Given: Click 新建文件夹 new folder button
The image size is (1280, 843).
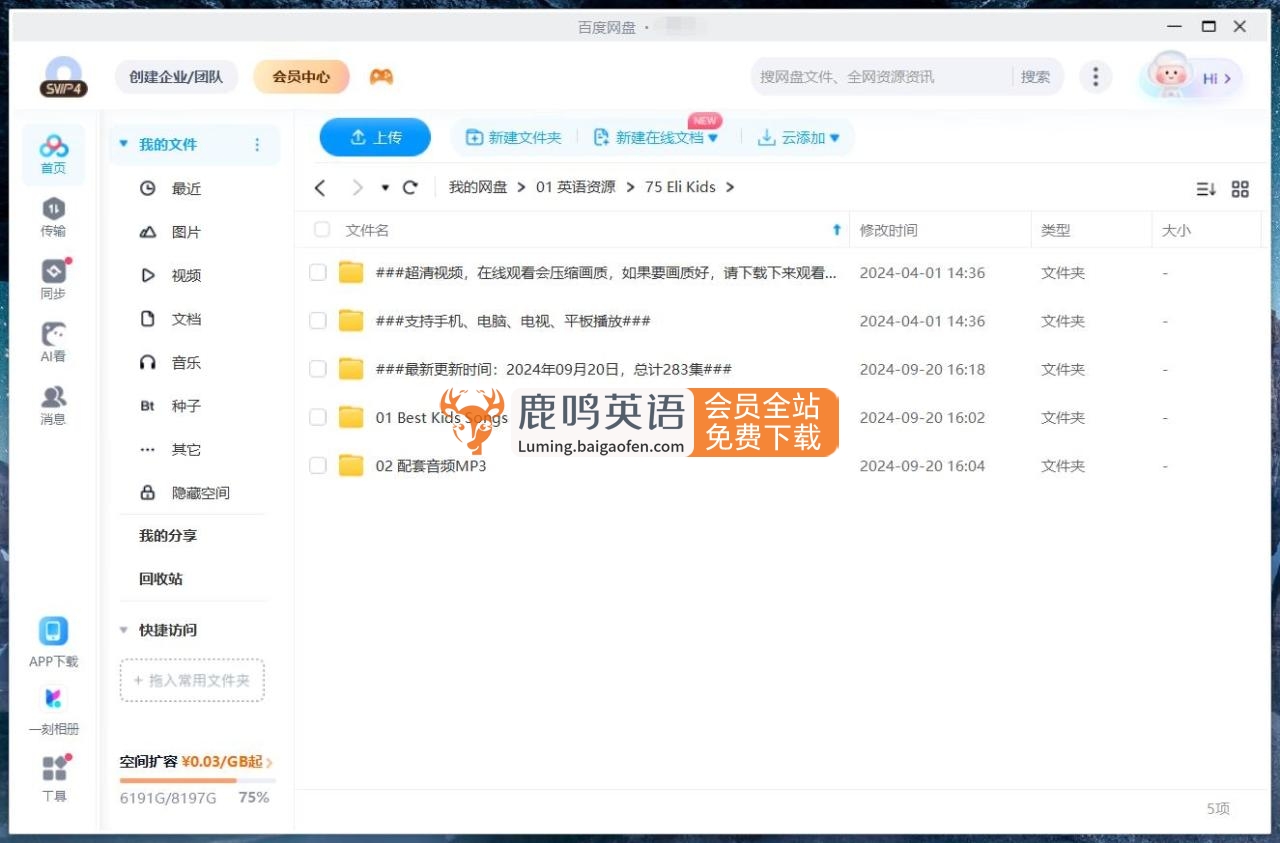Looking at the screenshot, I should (514, 138).
